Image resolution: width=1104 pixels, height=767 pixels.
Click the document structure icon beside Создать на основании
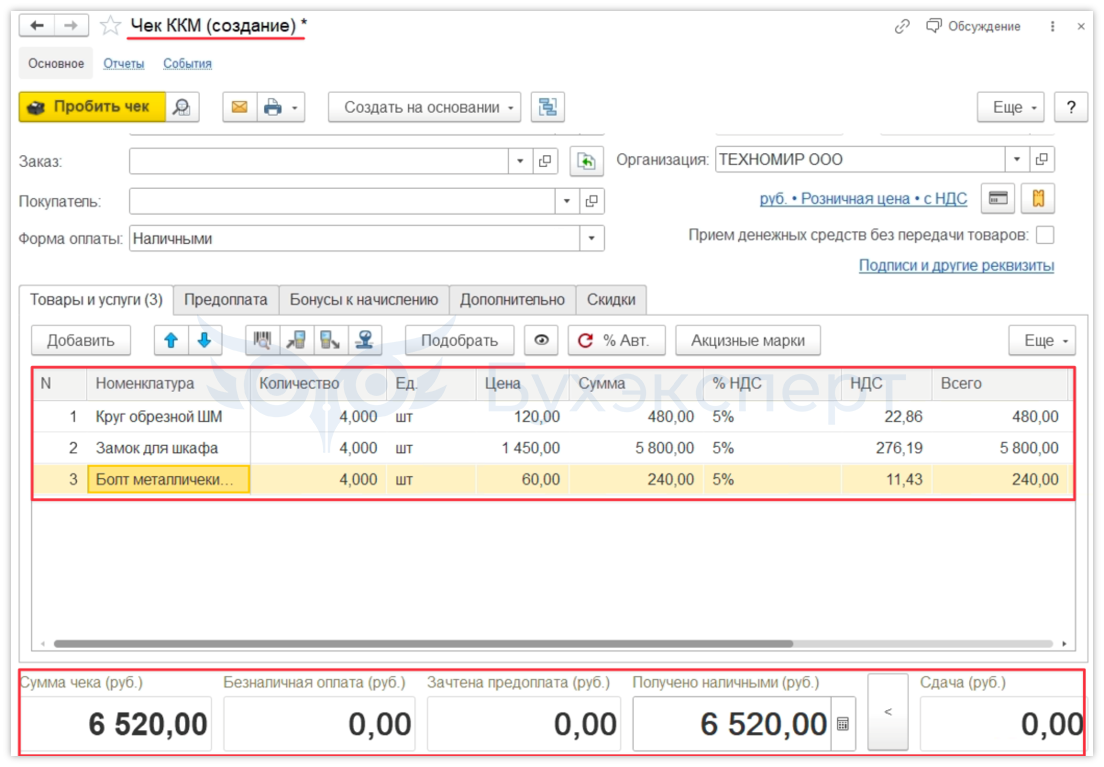point(548,107)
